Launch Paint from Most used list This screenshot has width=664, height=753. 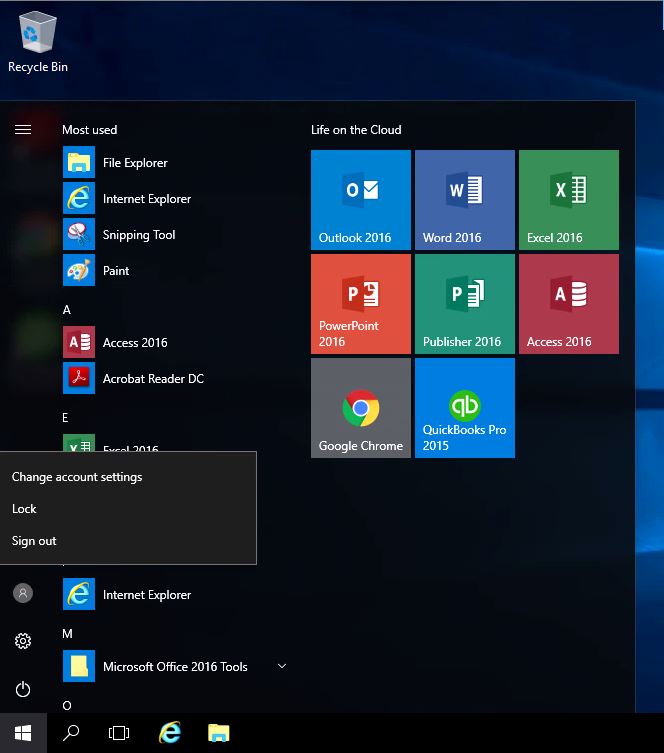click(x=175, y=270)
